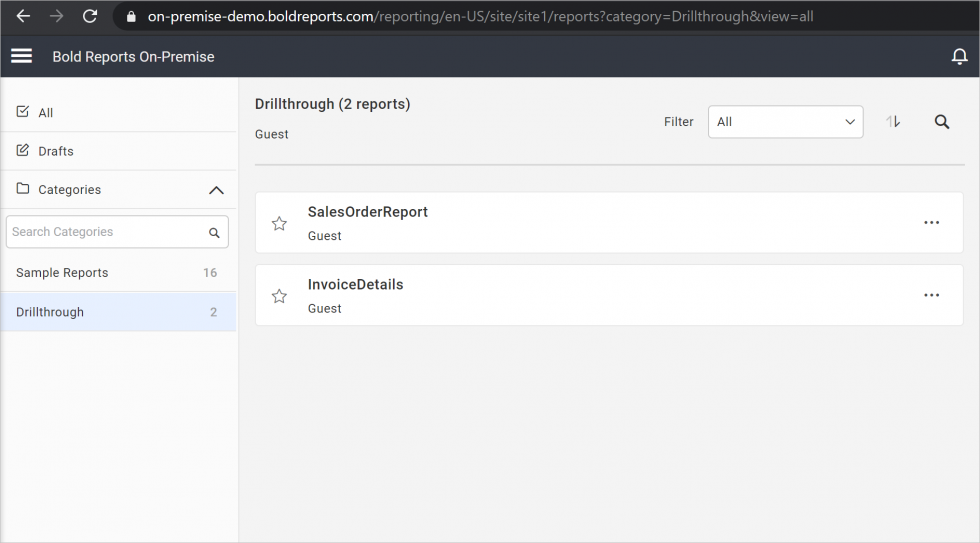
Task: Open the SalesOrderReport more options menu
Action: [x=931, y=222]
